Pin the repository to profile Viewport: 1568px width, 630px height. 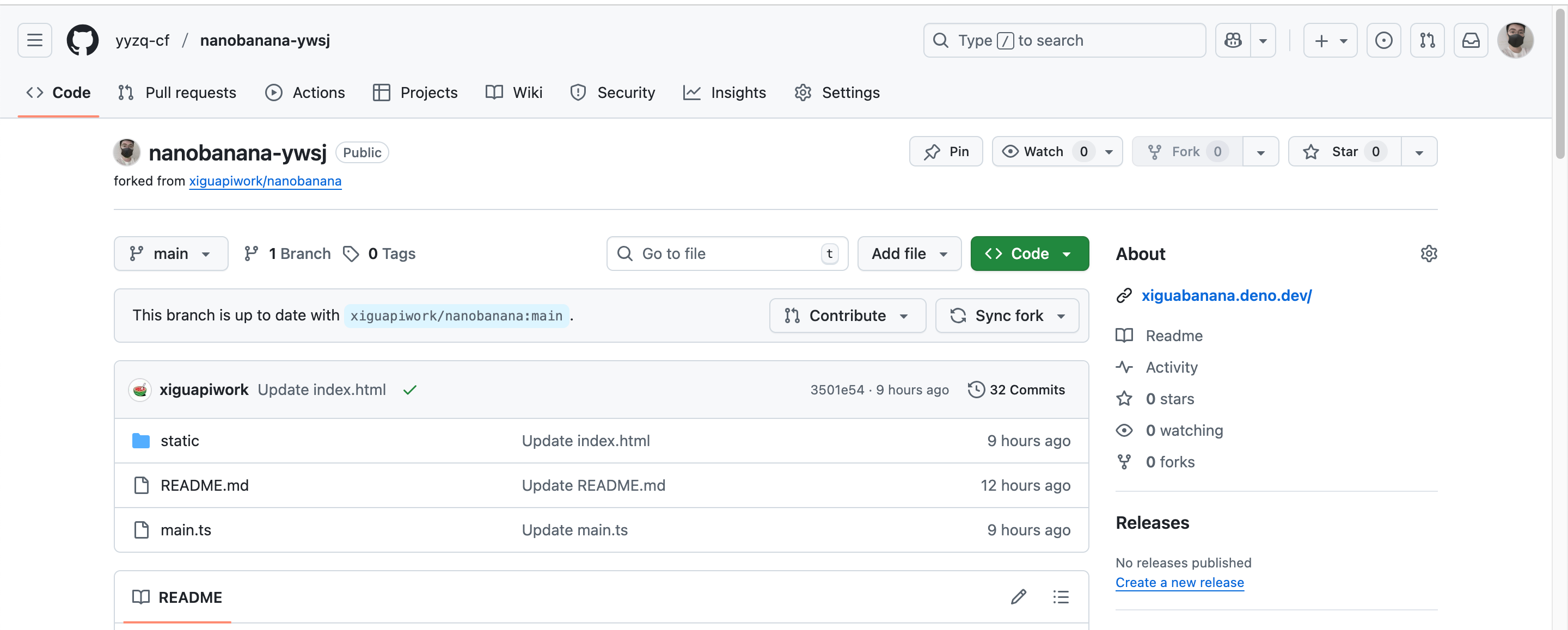tap(946, 151)
